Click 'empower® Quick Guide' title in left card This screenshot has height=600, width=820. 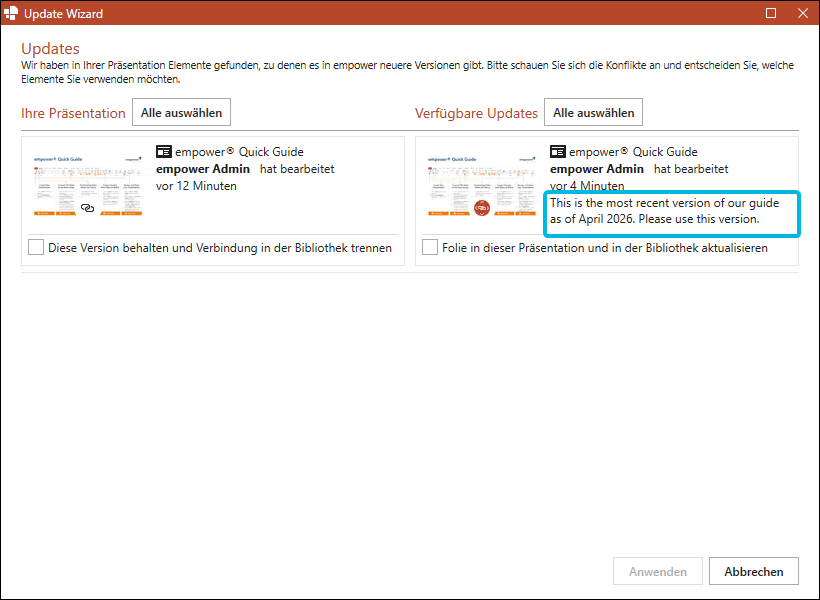(240, 152)
